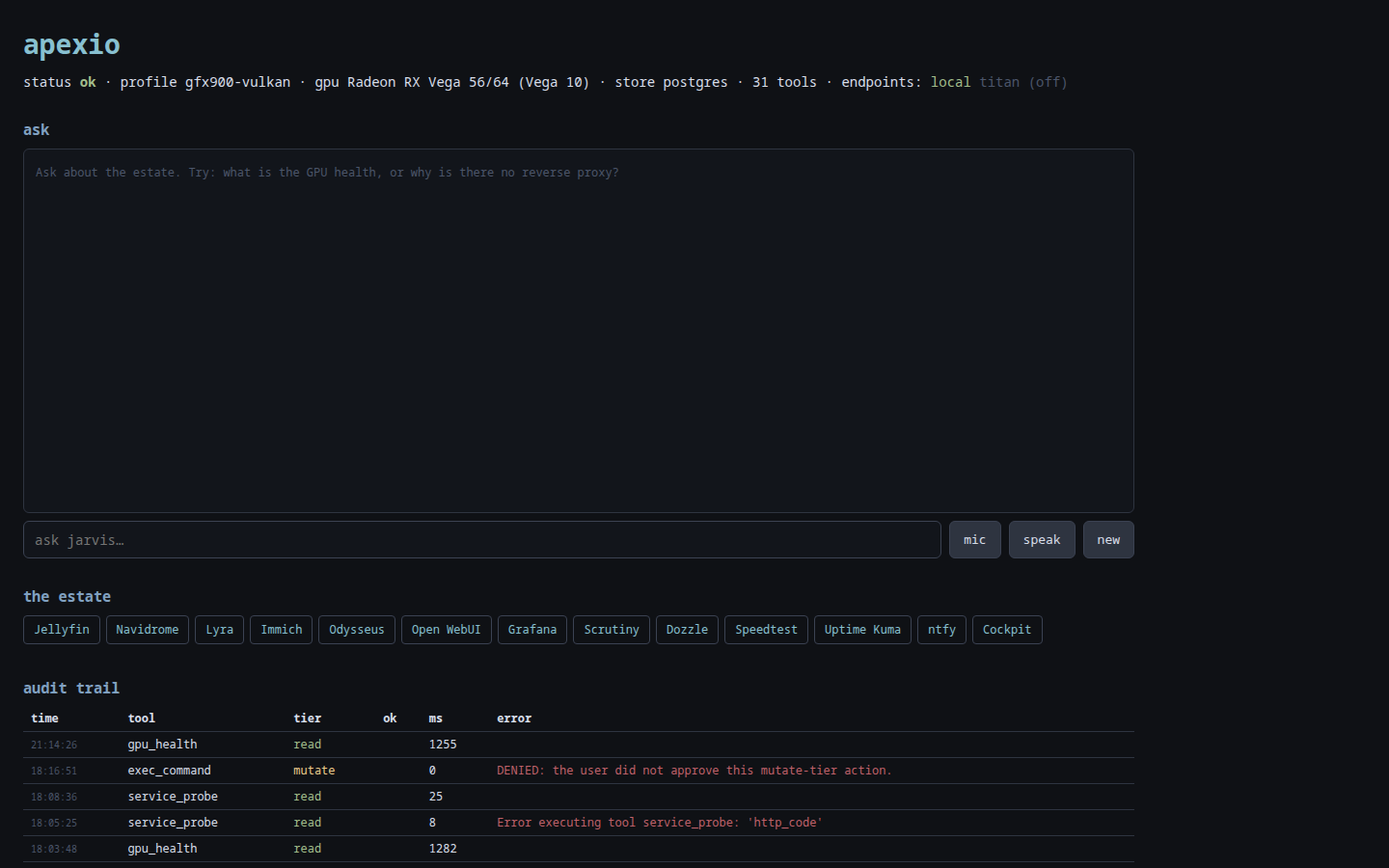The image size is (1389, 868).
Task: Click the estate section heading
Action: (68, 597)
